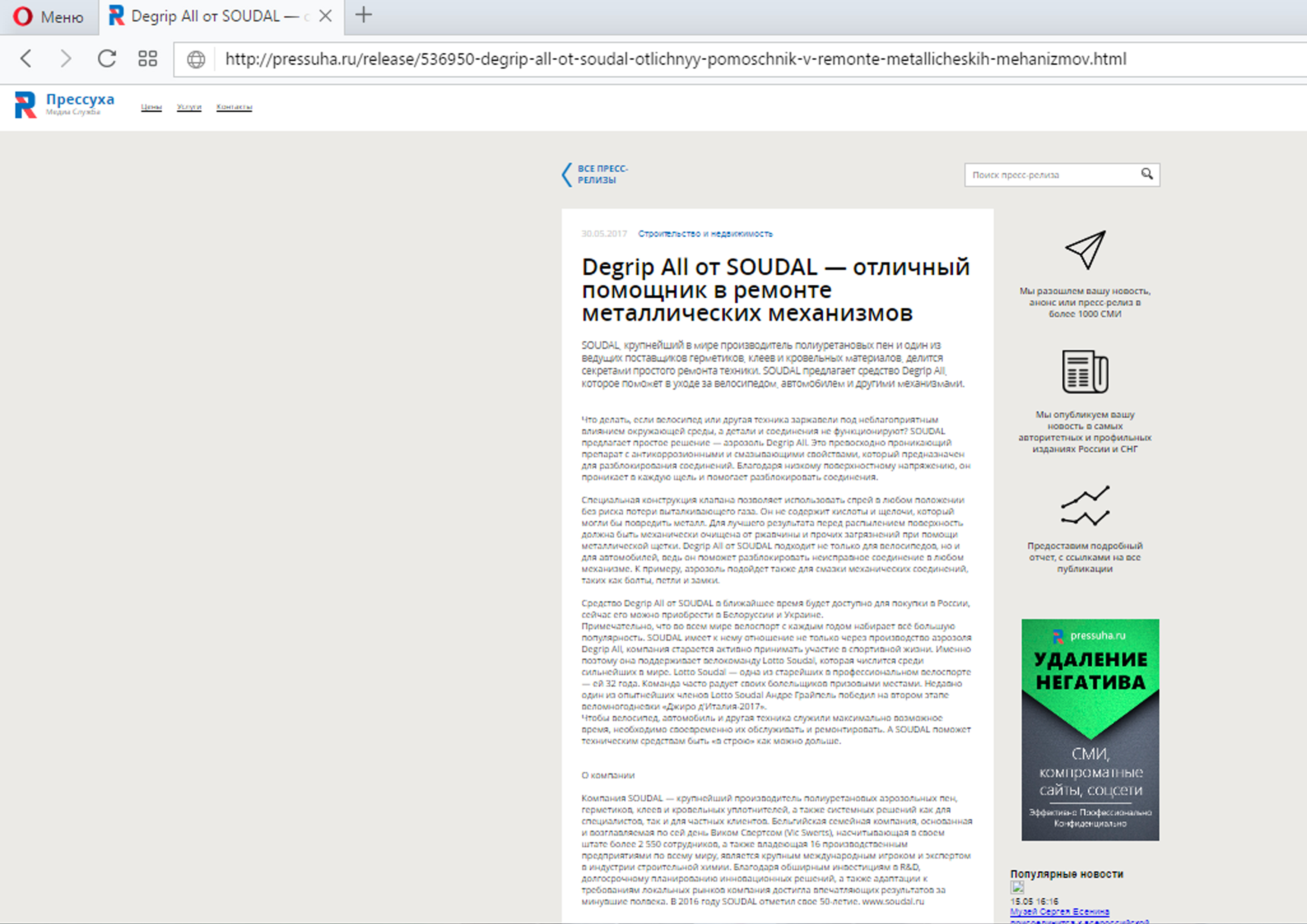Open the Строительство и недвижимость category
The width and height of the screenshot is (1307, 924).
(x=705, y=233)
